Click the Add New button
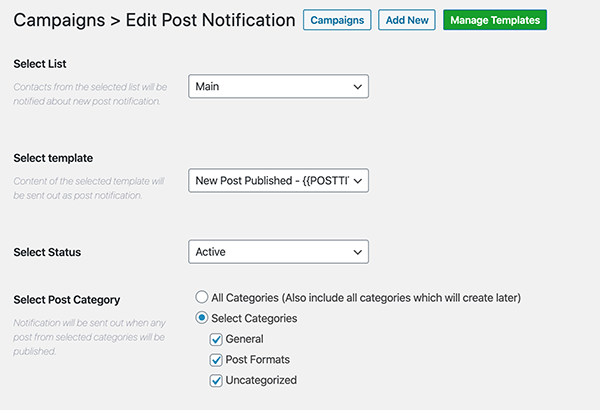Viewport: 600px width, 410px height. [x=407, y=20]
